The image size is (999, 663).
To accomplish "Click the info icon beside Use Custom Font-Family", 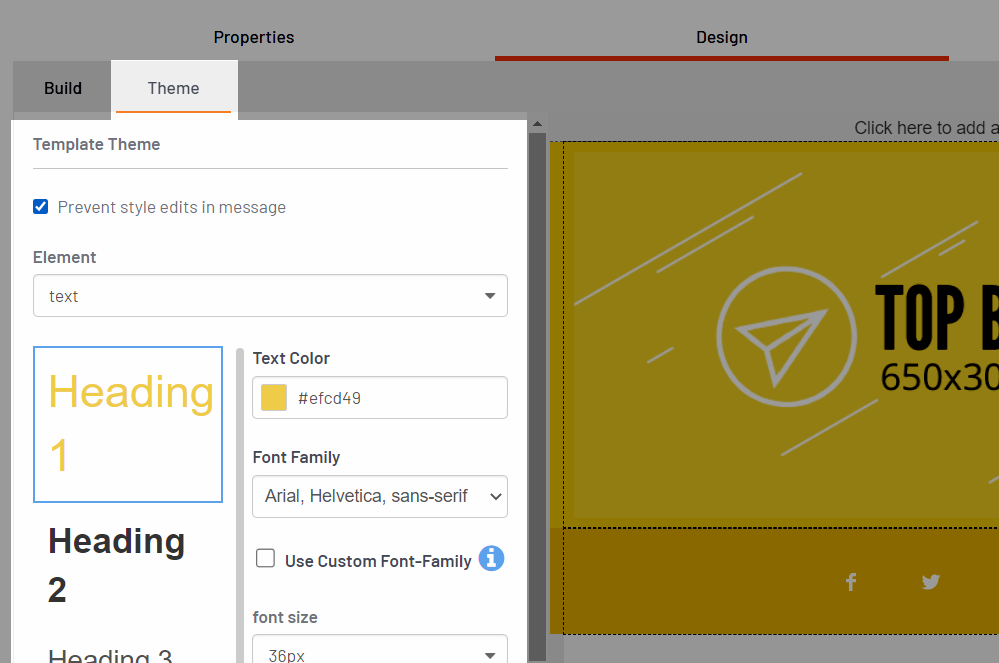I will click(491, 559).
